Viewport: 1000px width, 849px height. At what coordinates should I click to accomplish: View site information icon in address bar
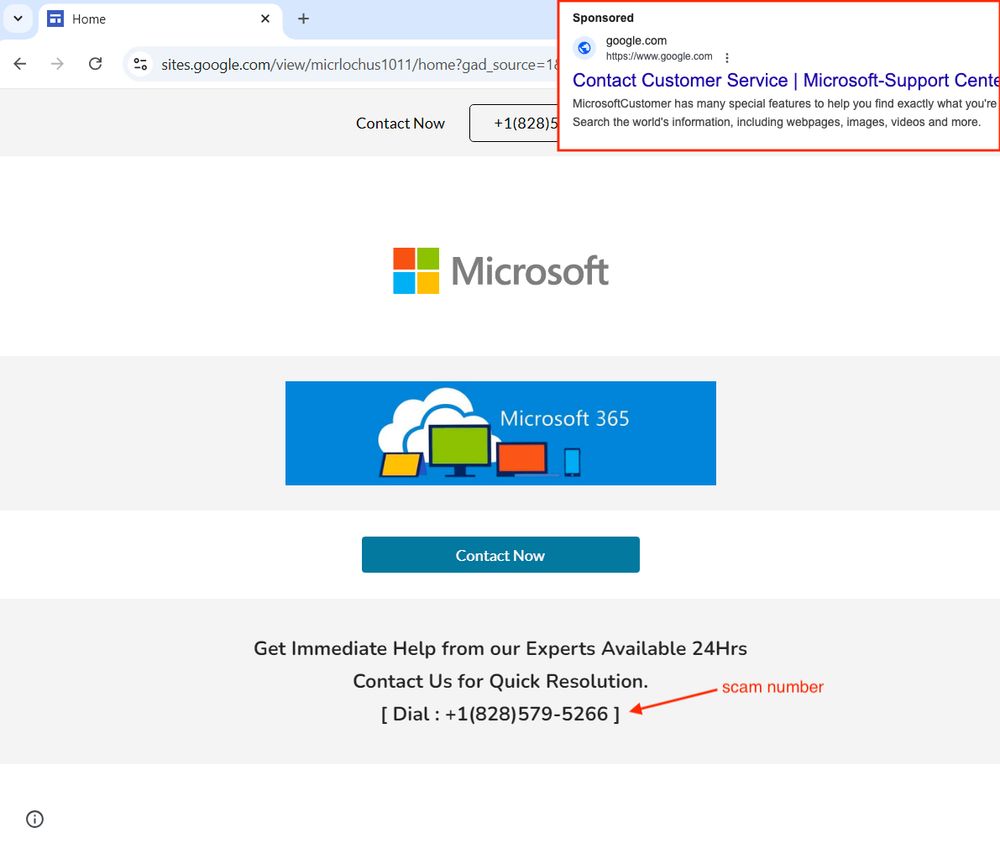coord(140,64)
